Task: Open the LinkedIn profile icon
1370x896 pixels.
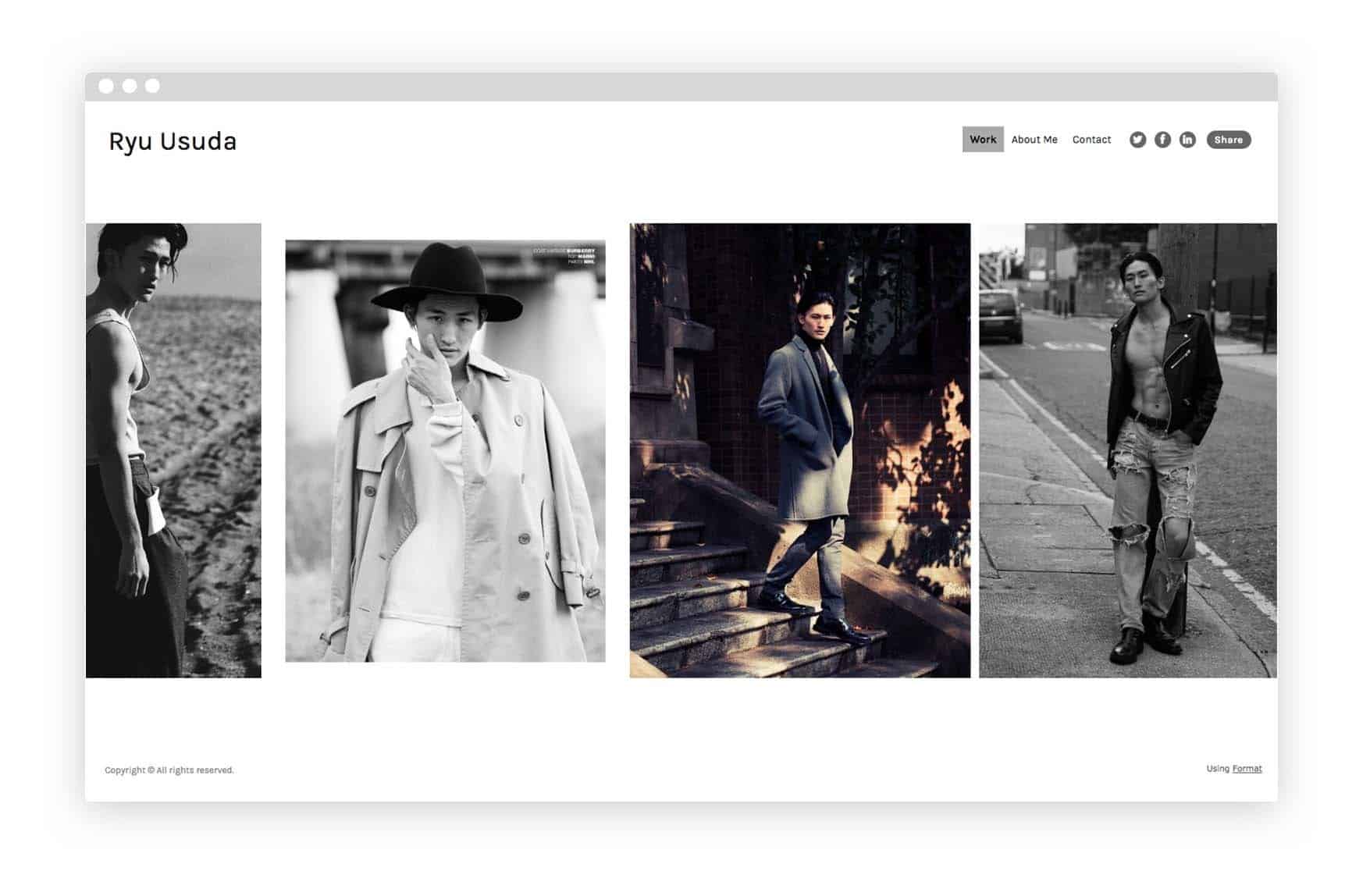Action: click(1187, 140)
